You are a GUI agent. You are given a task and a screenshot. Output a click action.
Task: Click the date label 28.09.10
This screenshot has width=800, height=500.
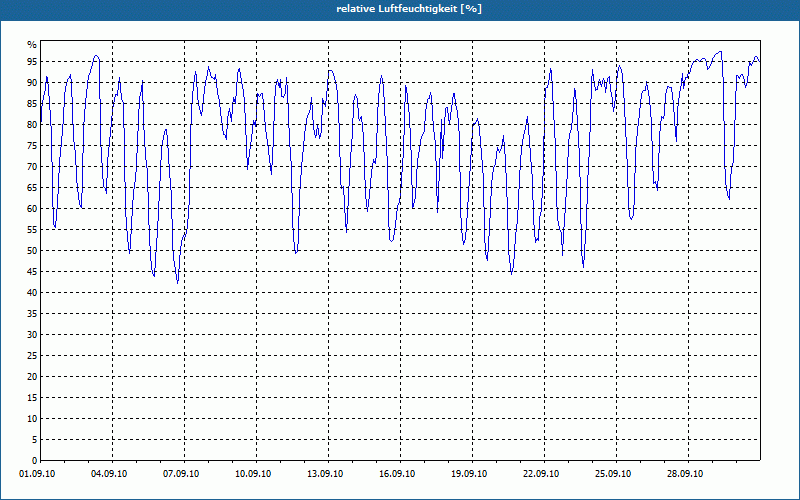pos(685,474)
